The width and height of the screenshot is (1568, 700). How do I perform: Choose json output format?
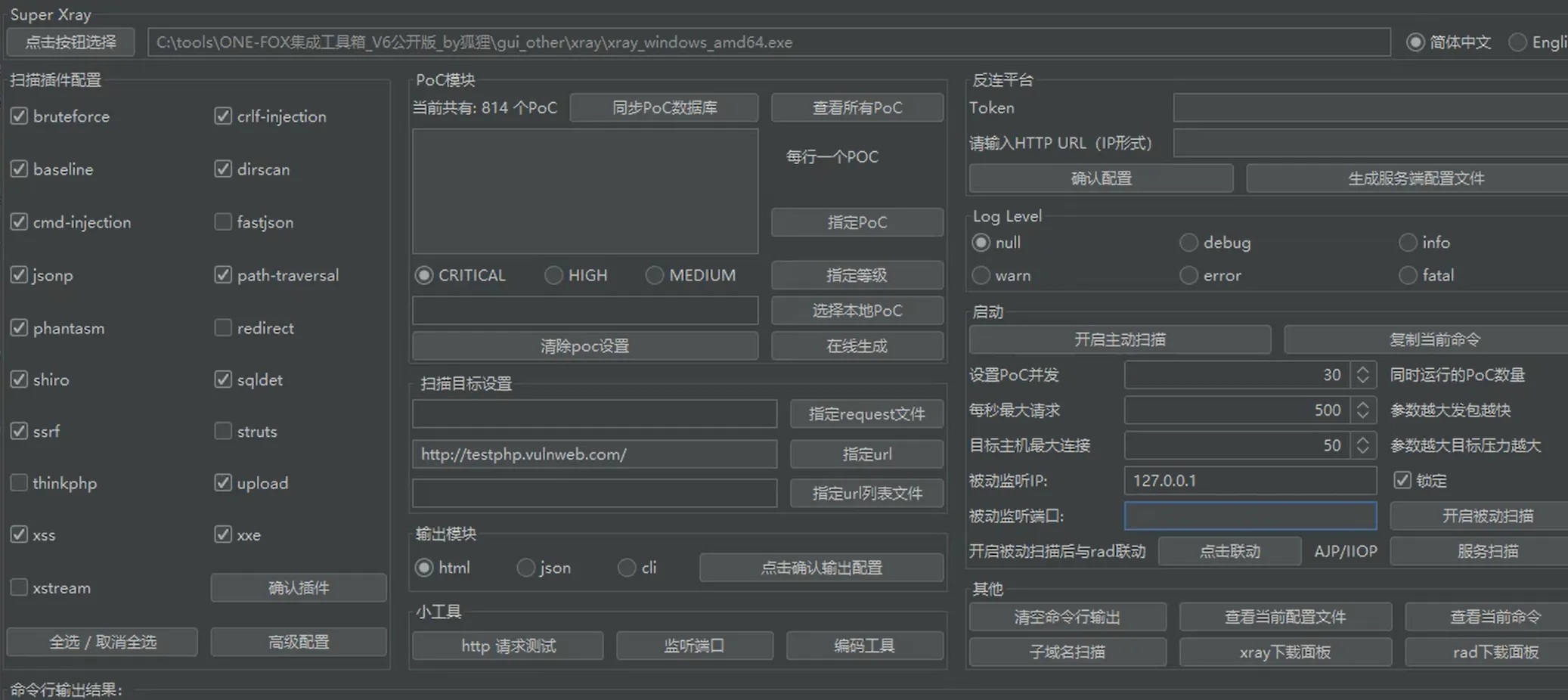click(x=525, y=567)
